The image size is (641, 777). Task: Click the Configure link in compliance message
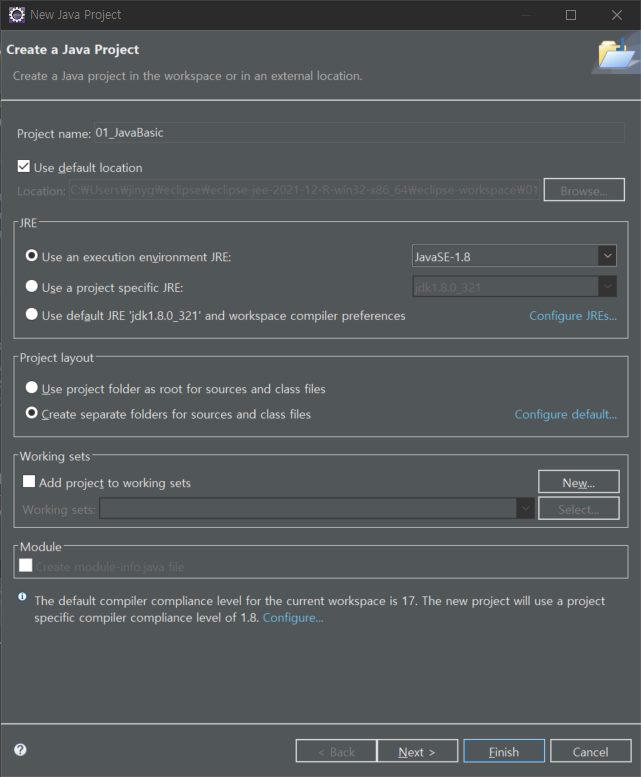pyautogui.click(x=293, y=618)
